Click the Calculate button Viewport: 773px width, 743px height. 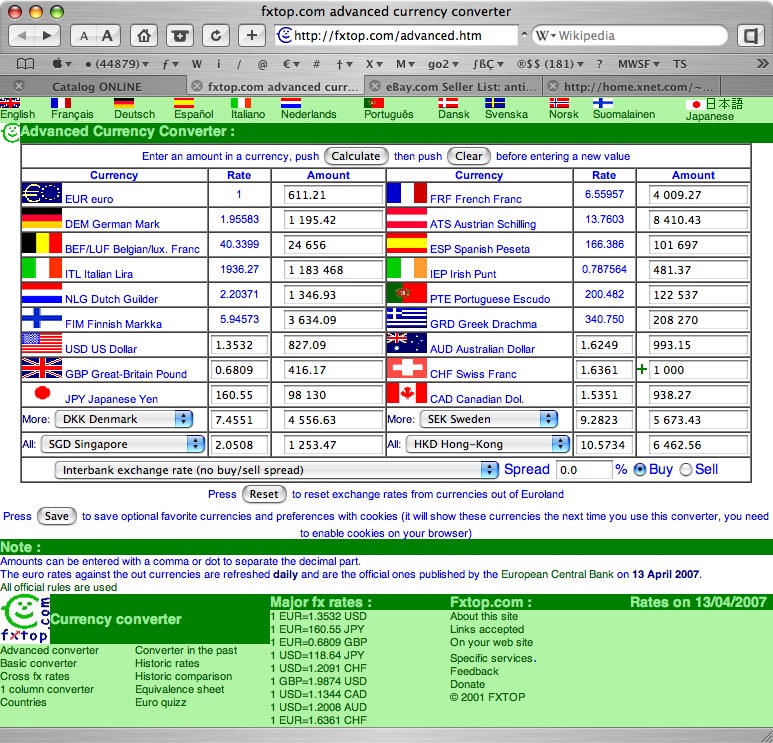pyautogui.click(x=356, y=156)
